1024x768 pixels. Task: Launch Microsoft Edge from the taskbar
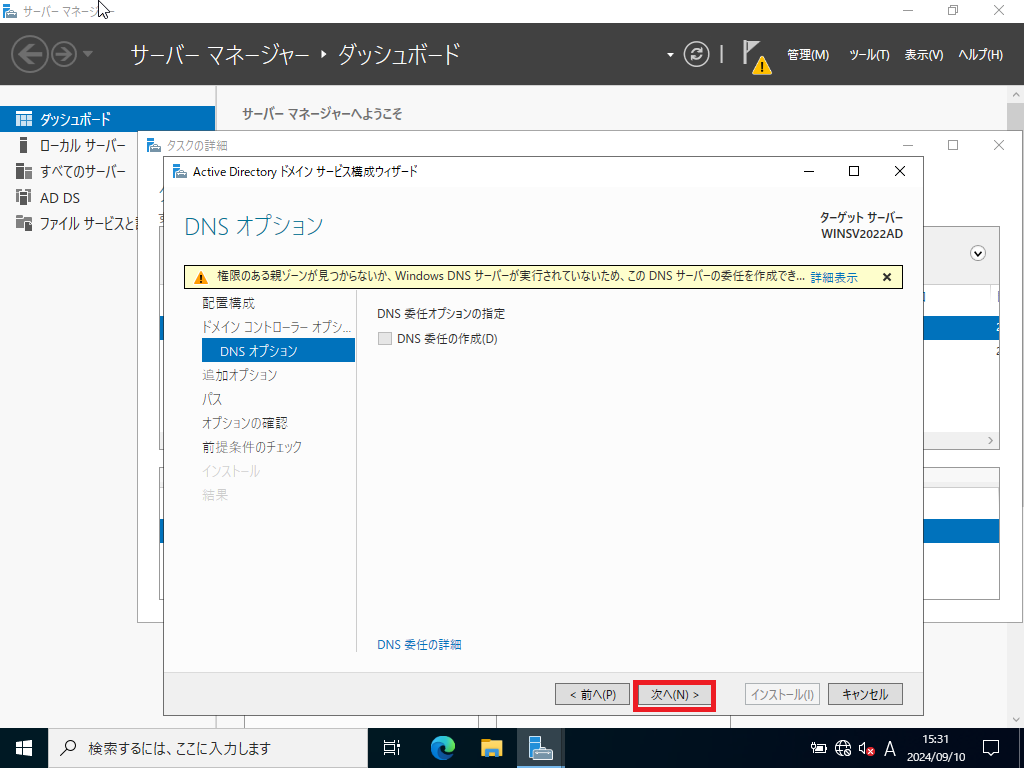click(442, 748)
